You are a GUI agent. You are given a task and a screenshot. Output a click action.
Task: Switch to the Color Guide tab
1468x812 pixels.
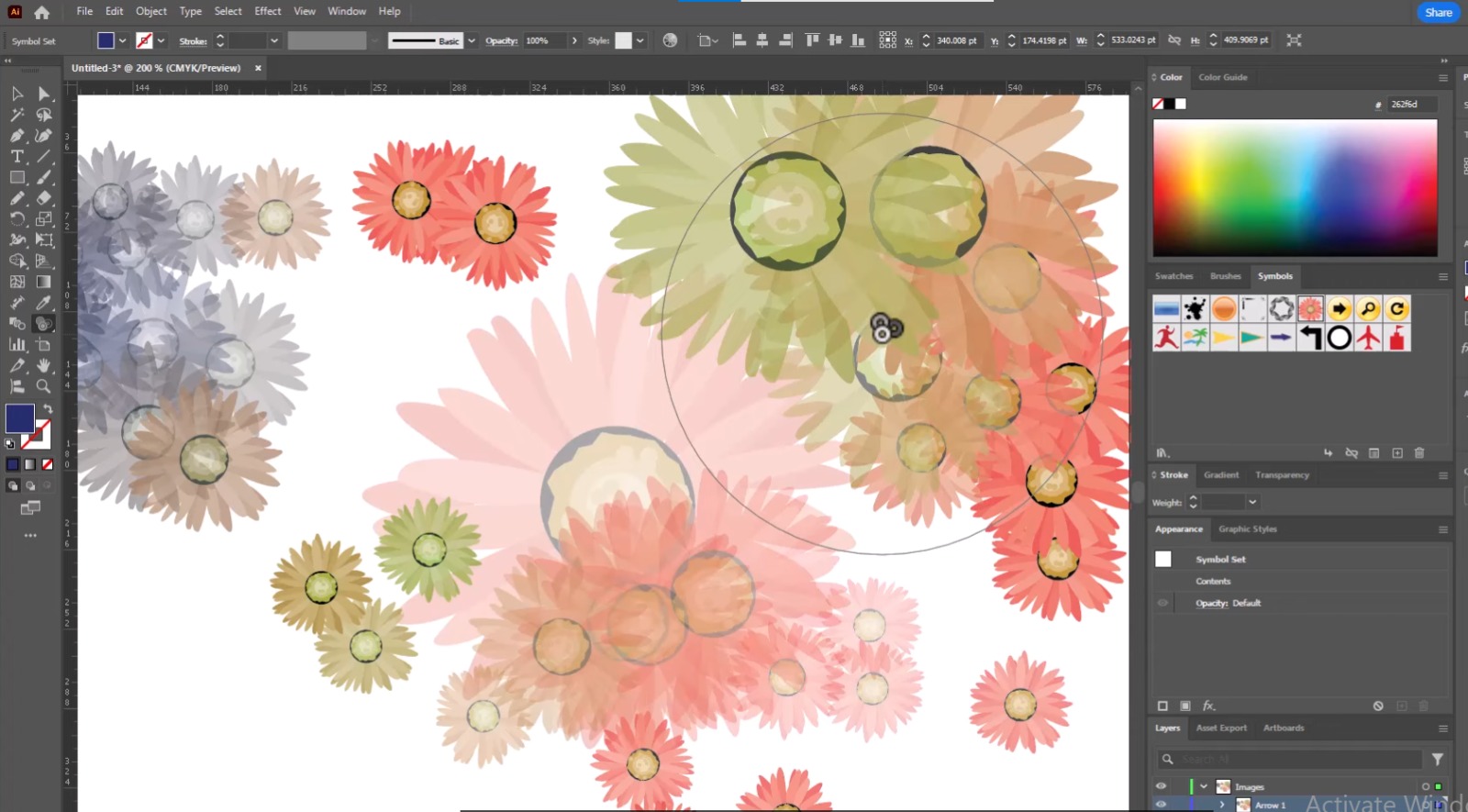click(x=1223, y=77)
